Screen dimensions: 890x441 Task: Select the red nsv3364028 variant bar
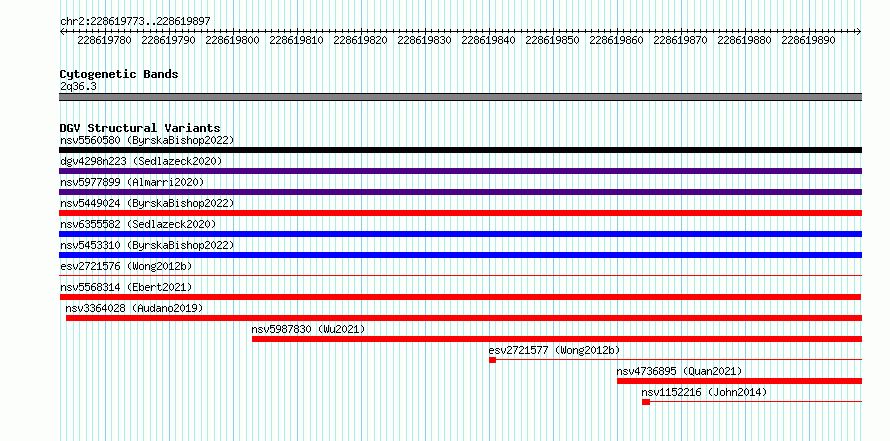[464, 318]
